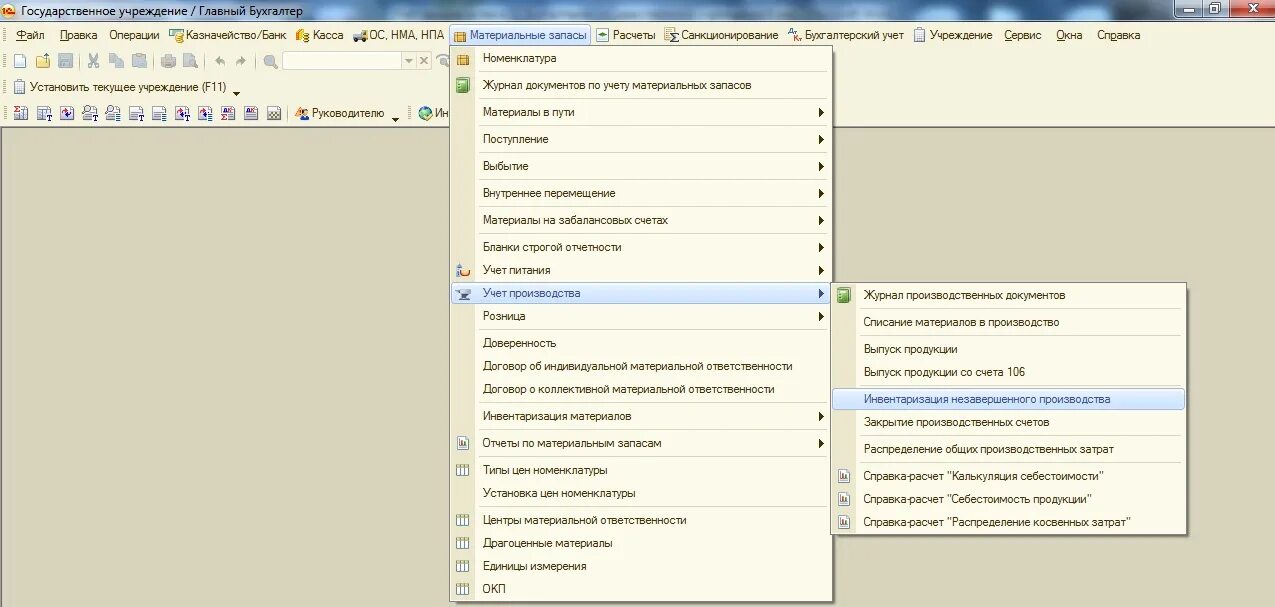The image size is (1275, 607).
Task: Expand the Материалы в пути submenu
Action: coord(641,113)
